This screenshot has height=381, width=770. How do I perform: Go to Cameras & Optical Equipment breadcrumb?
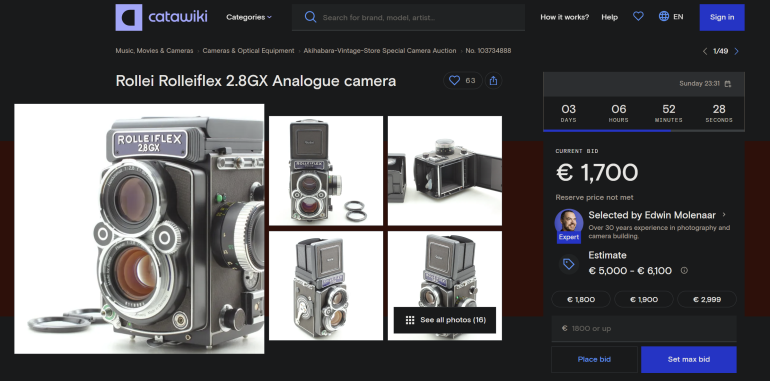coord(248,51)
